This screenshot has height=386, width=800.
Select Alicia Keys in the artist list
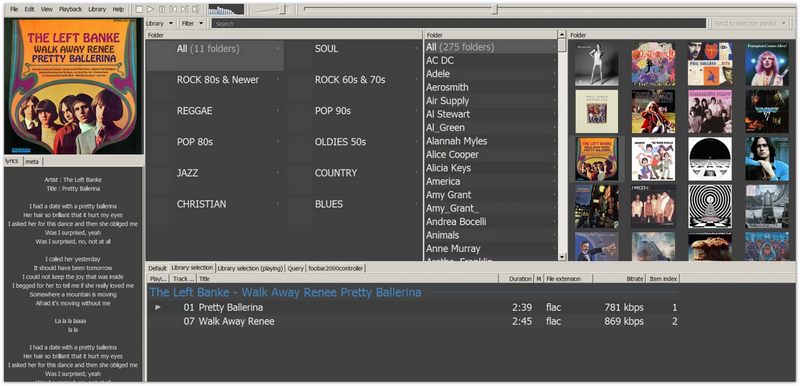point(491,168)
